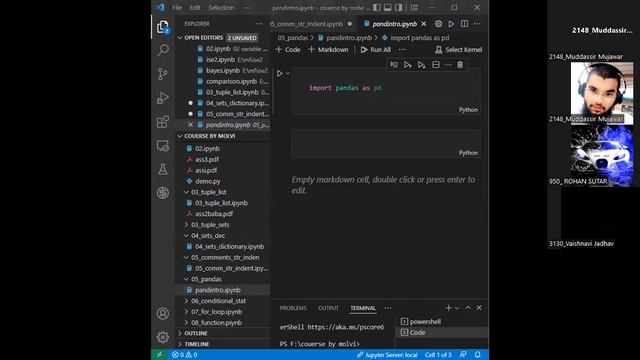Switch to the Problems panel tab
The image size is (640, 360).
293,308
